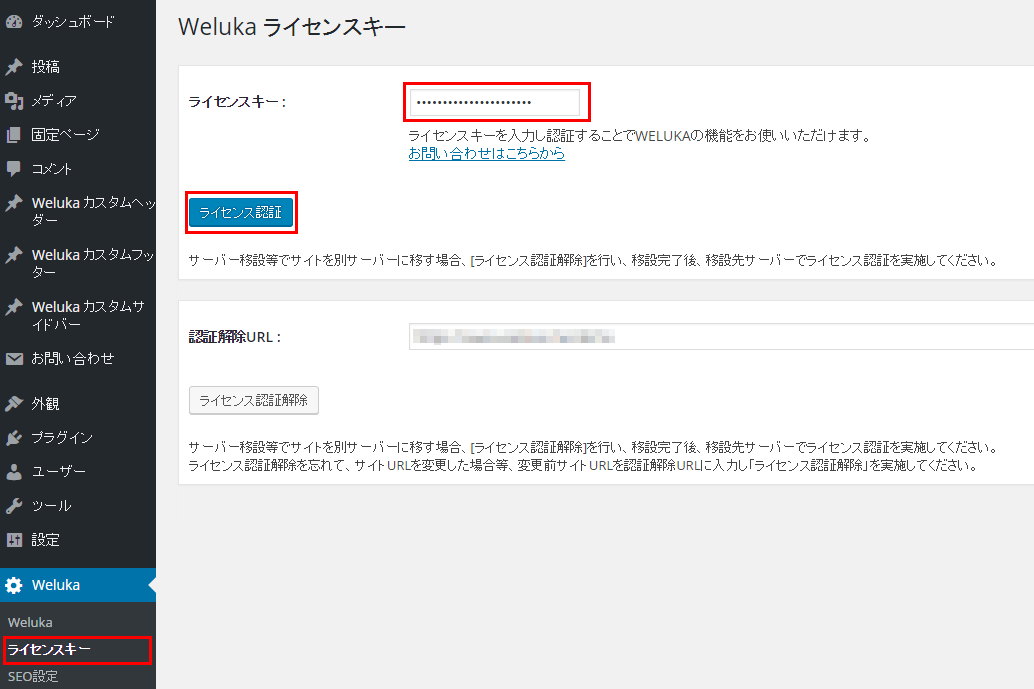Click the plug icon beside プラグイン
Image resolution: width=1034 pixels, height=689 pixels.
(x=14, y=438)
